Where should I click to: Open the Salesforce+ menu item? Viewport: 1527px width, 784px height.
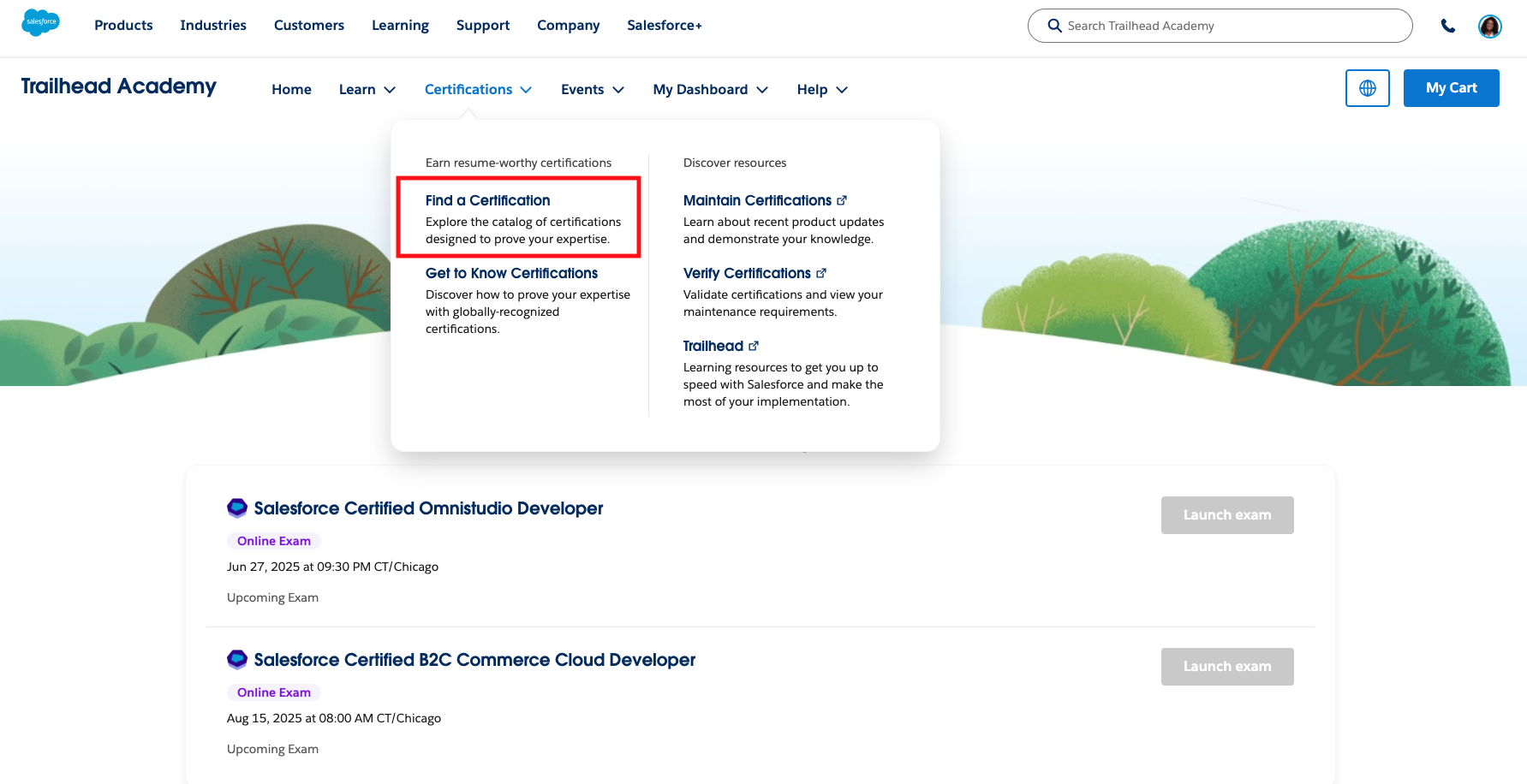tap(665, 26)
